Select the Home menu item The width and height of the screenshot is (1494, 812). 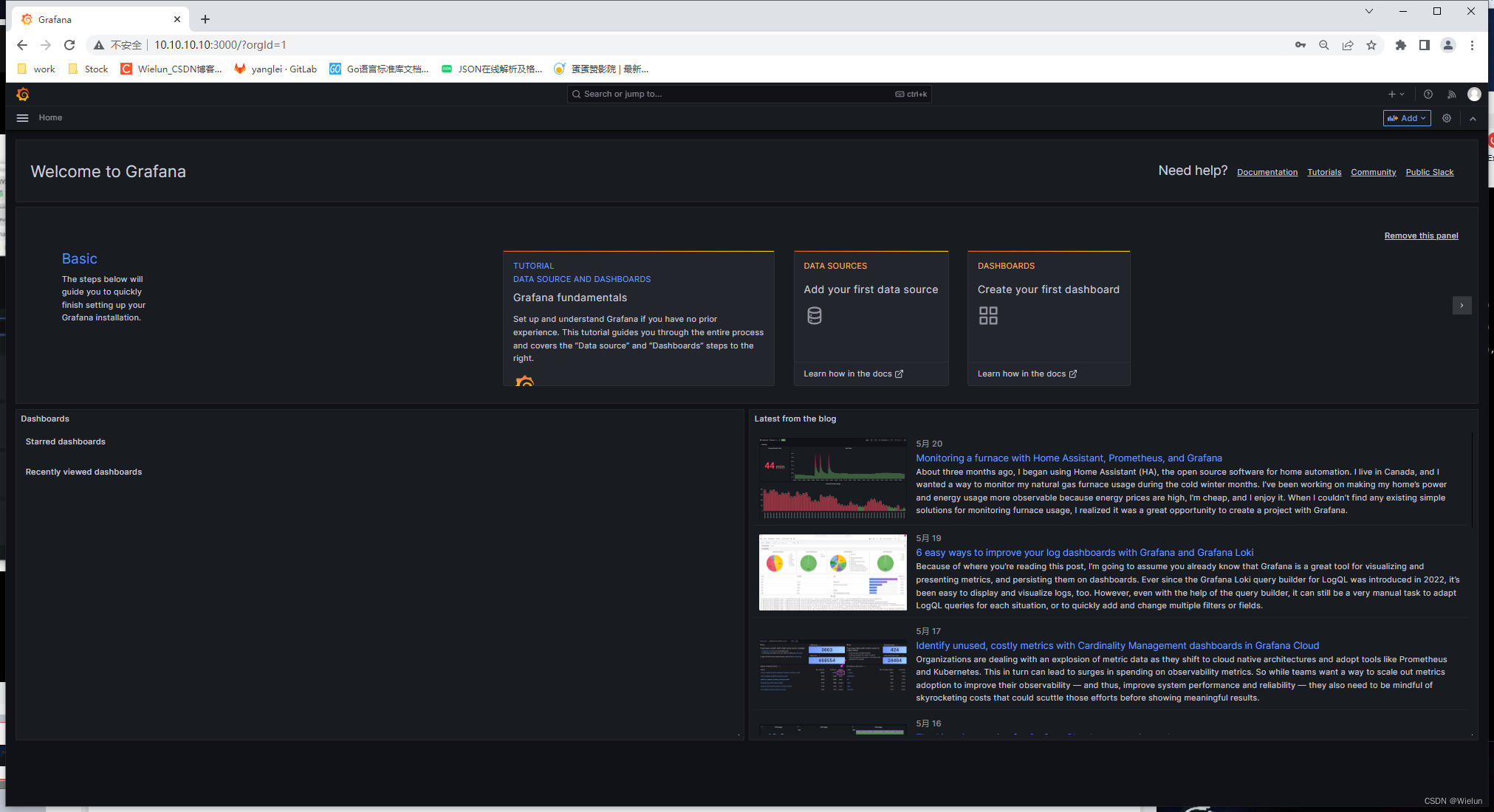50,117
